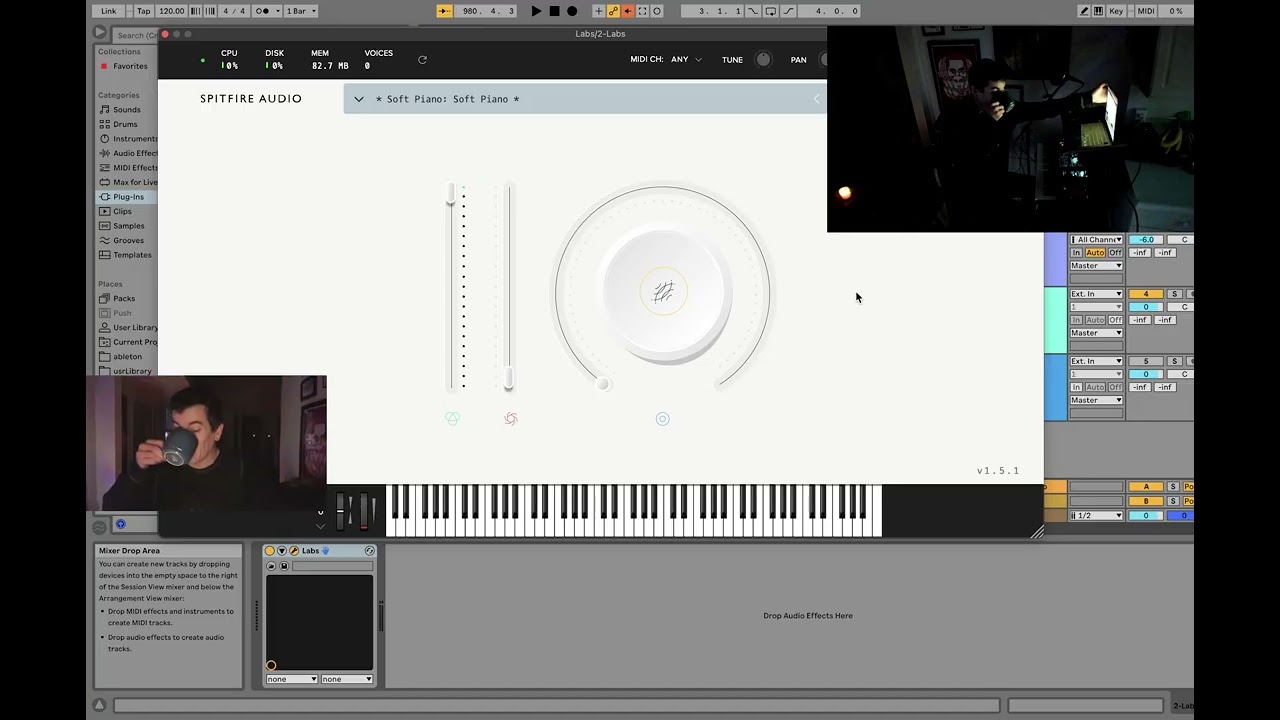Click the TUNE knob in LABS

coord(763,60)
